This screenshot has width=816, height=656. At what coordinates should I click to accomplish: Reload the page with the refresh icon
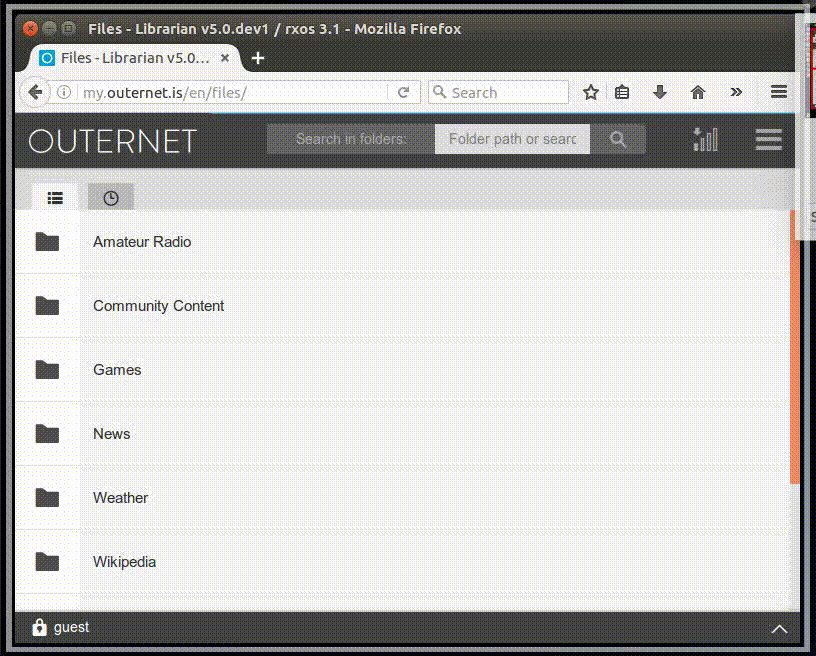click(403, 93)
